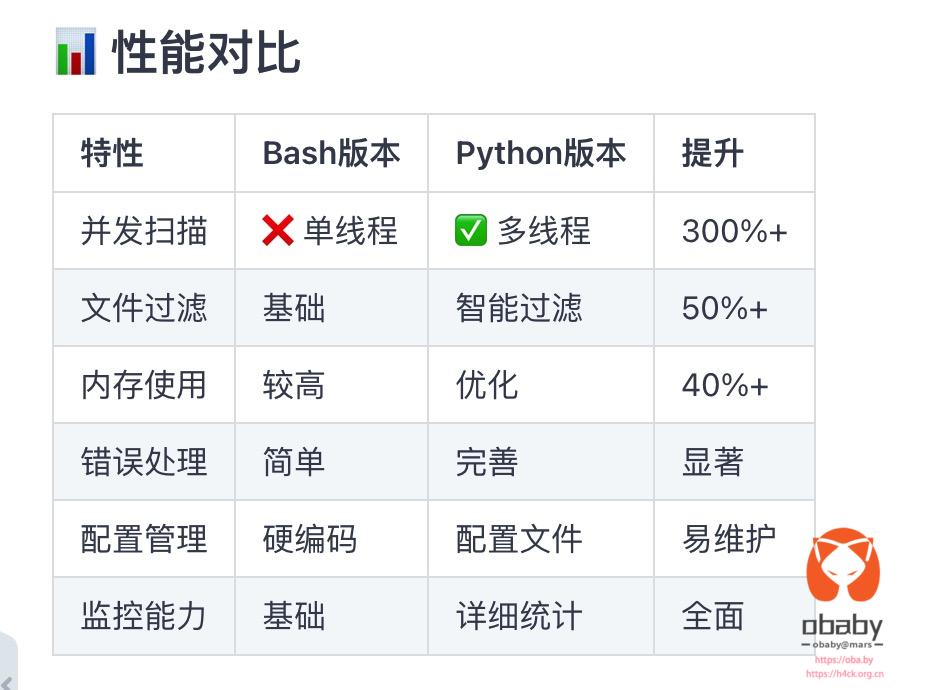The image size is (942, 690).
Task: Open the https://h4ck.org.cn link
Action: point(845,674)
